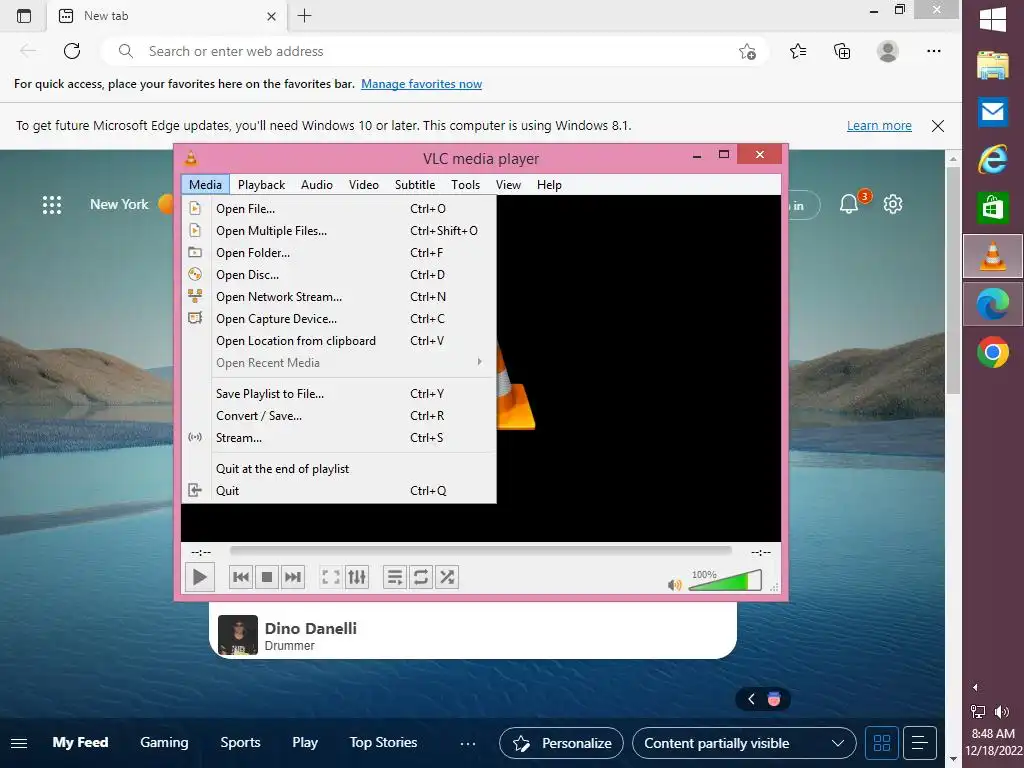1024x768 pixels.
Task: Click Manage favorites now link
Action: pos(421,84)
